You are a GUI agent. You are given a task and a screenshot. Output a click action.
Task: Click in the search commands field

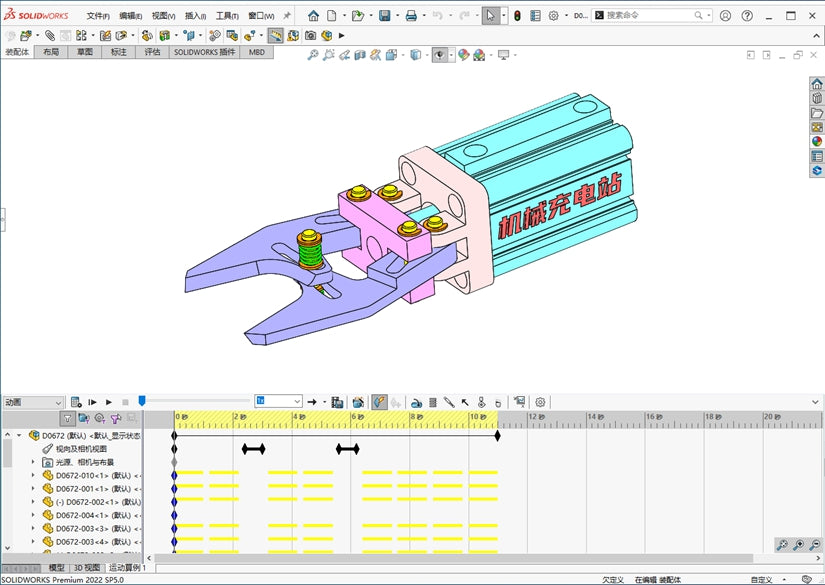pos(649,15)
